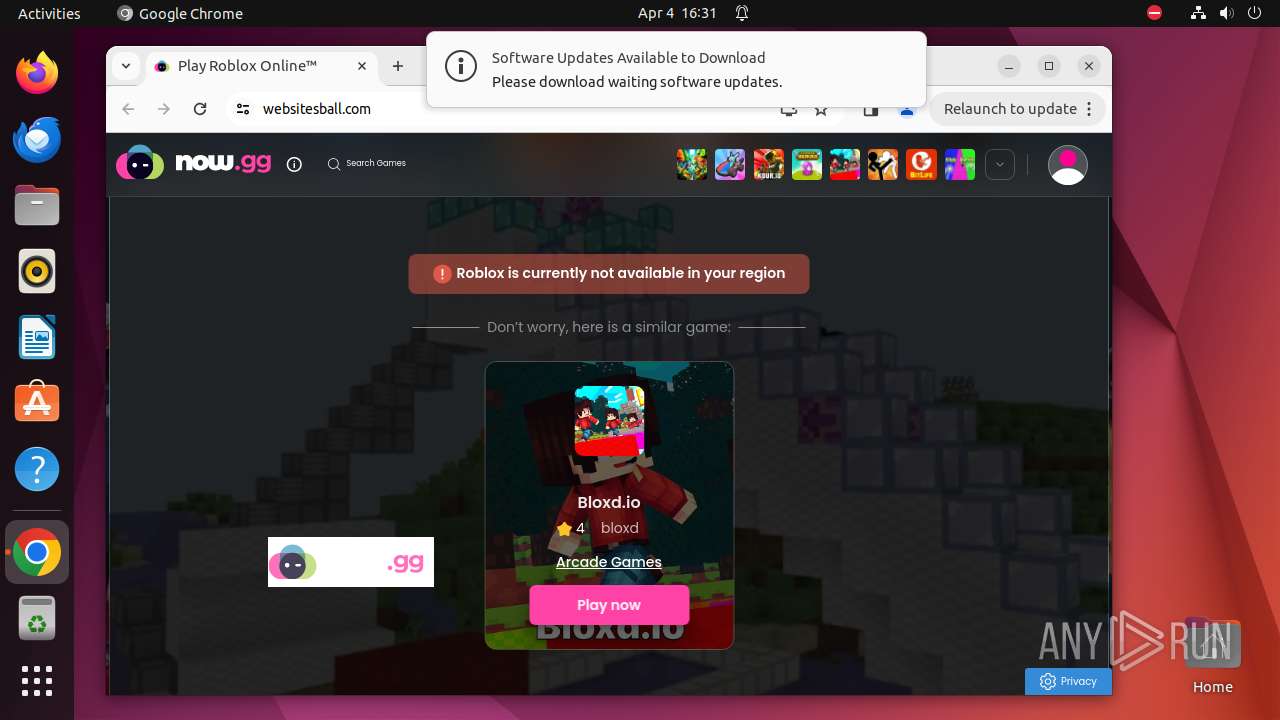Image resolution: width=1280 pixels, height=720 pixels.
Task: View site information icon in address bar
Action: [x=243, y=109]
